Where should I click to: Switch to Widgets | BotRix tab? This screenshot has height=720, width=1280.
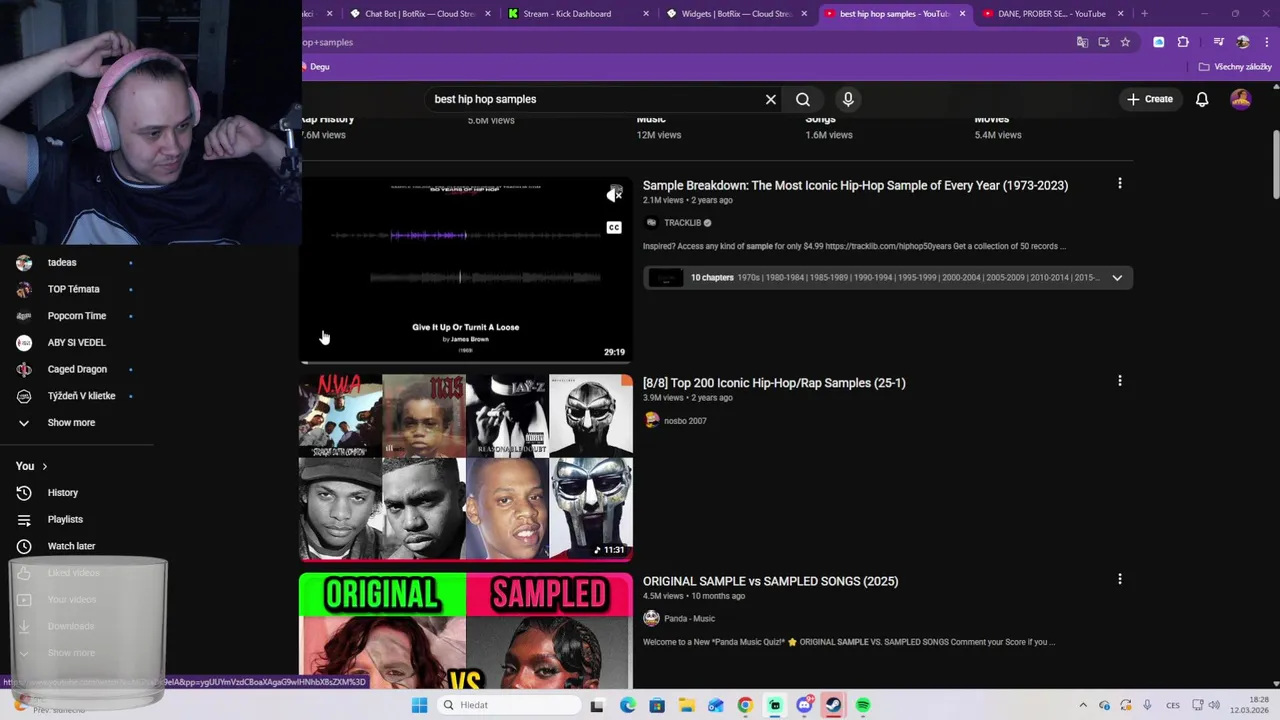[x=735, y=14]
